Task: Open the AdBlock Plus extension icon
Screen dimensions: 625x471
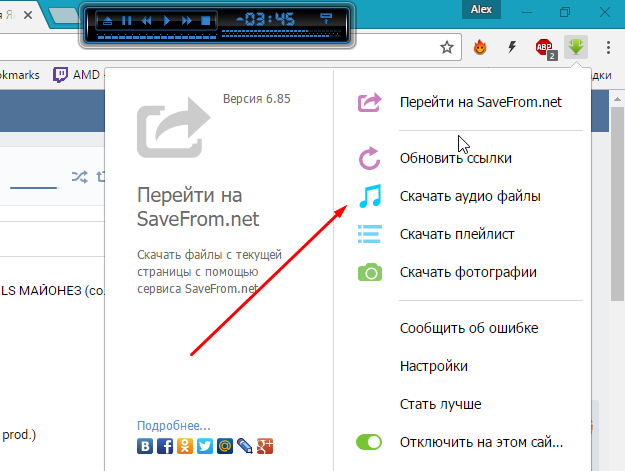Action: (545, 48)
